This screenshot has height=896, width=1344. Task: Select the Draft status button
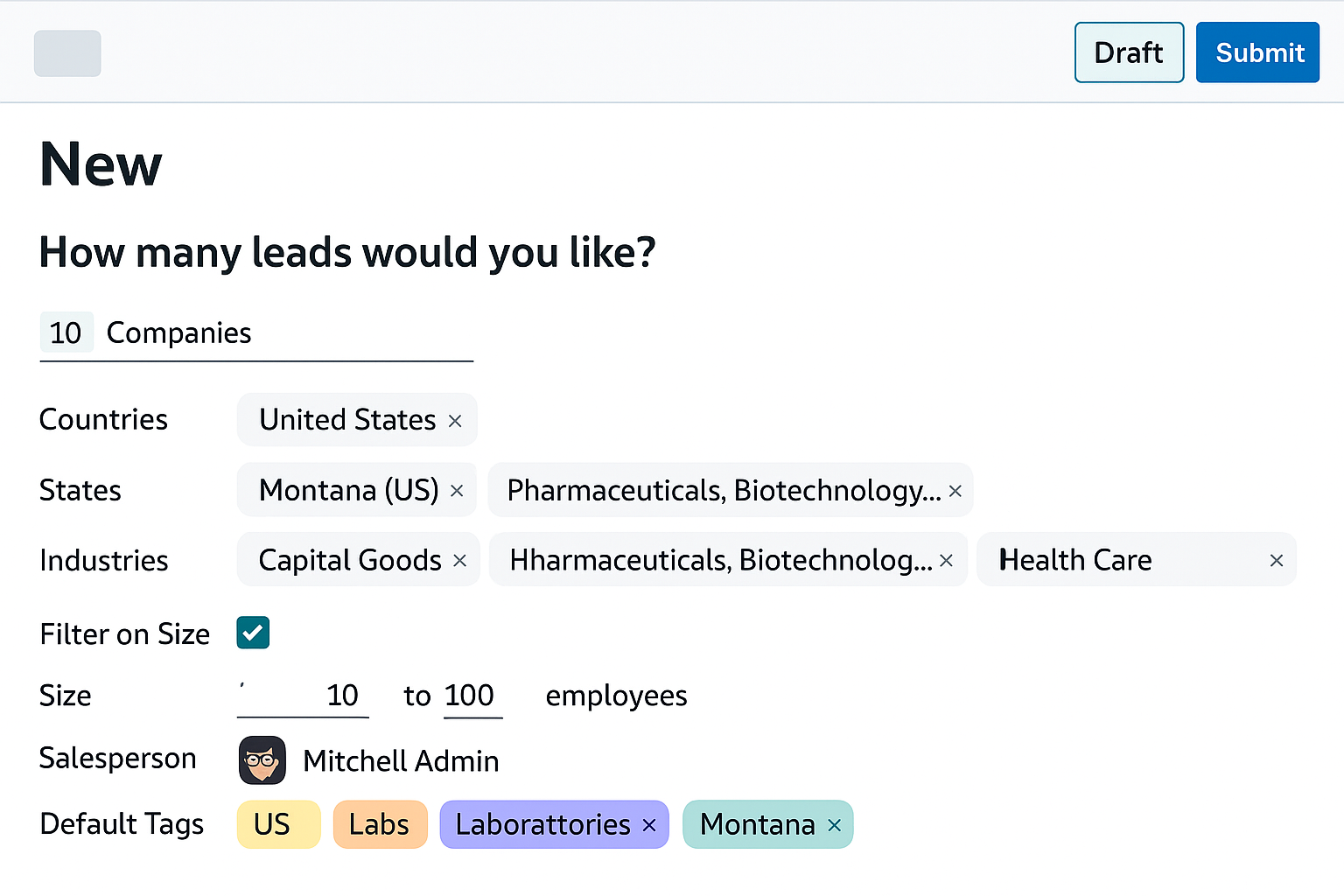1129,52
